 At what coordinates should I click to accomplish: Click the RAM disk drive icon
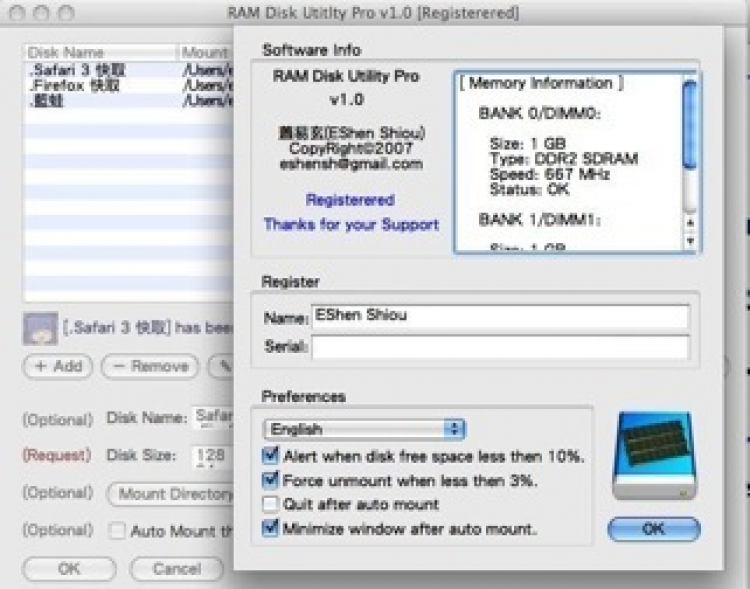point(655,455)
